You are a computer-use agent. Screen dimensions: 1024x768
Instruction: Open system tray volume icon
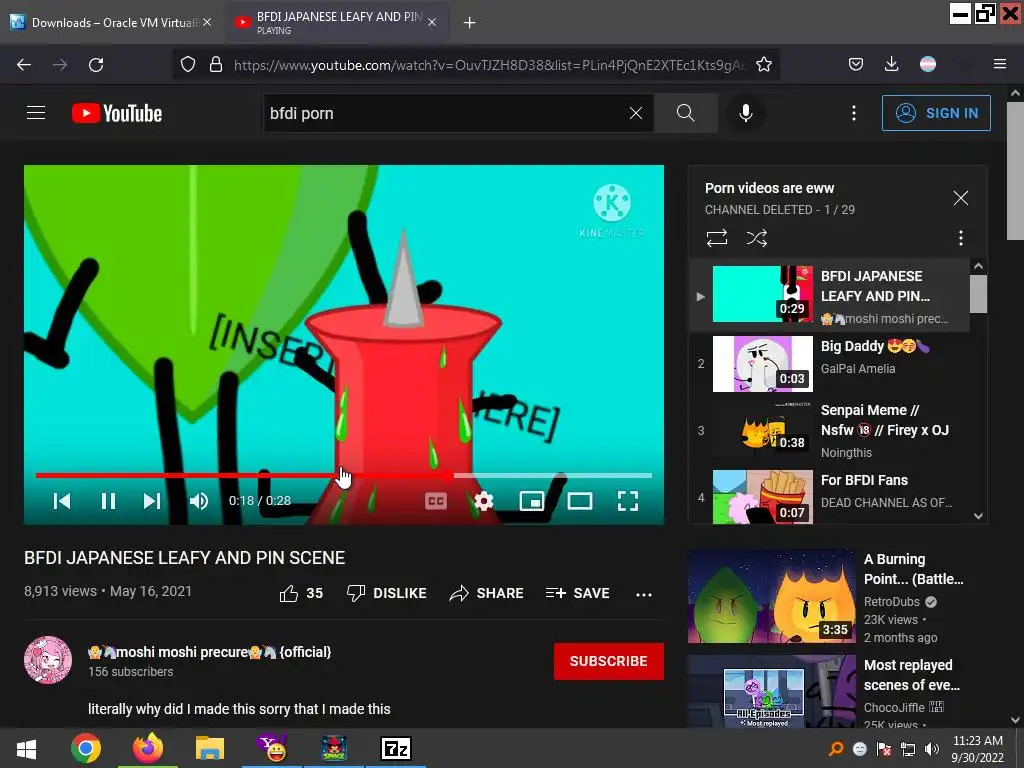pyautogui.click(x=932, y=749)
